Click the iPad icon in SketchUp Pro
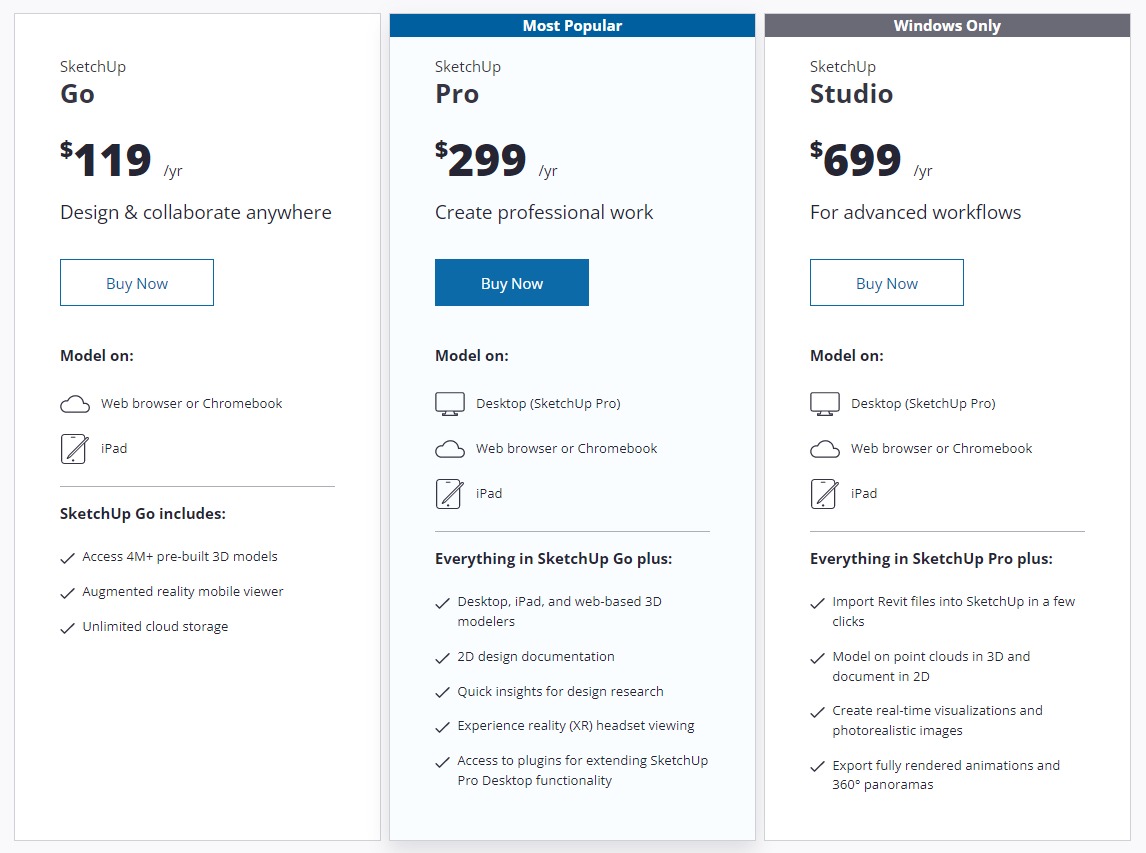Image resolution: width=1146 pixels, height=853 pixels. click(449, 494)
